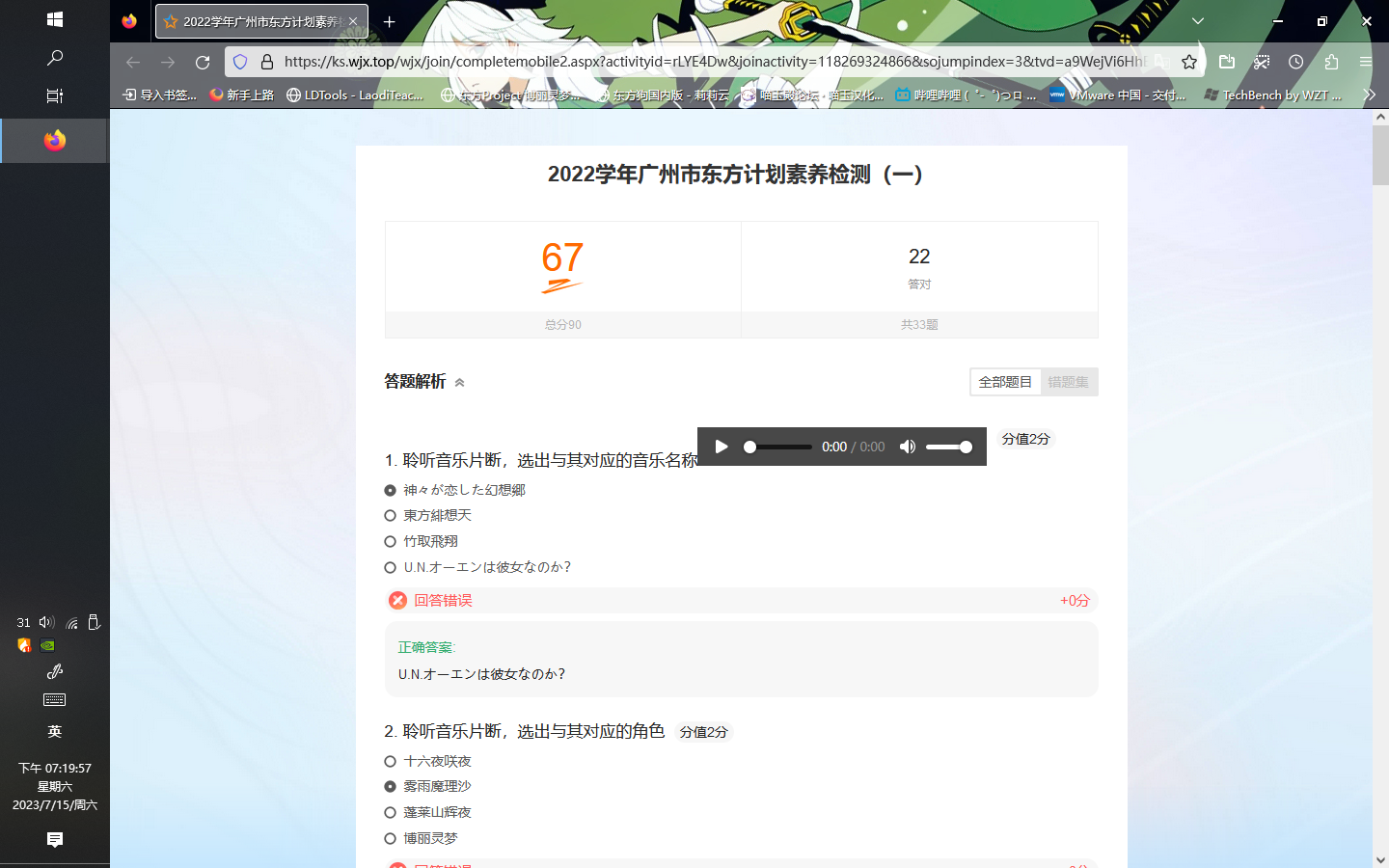1389x868 pixels.
Task: Reload the quiz results page
Action: tap(202, 61)
